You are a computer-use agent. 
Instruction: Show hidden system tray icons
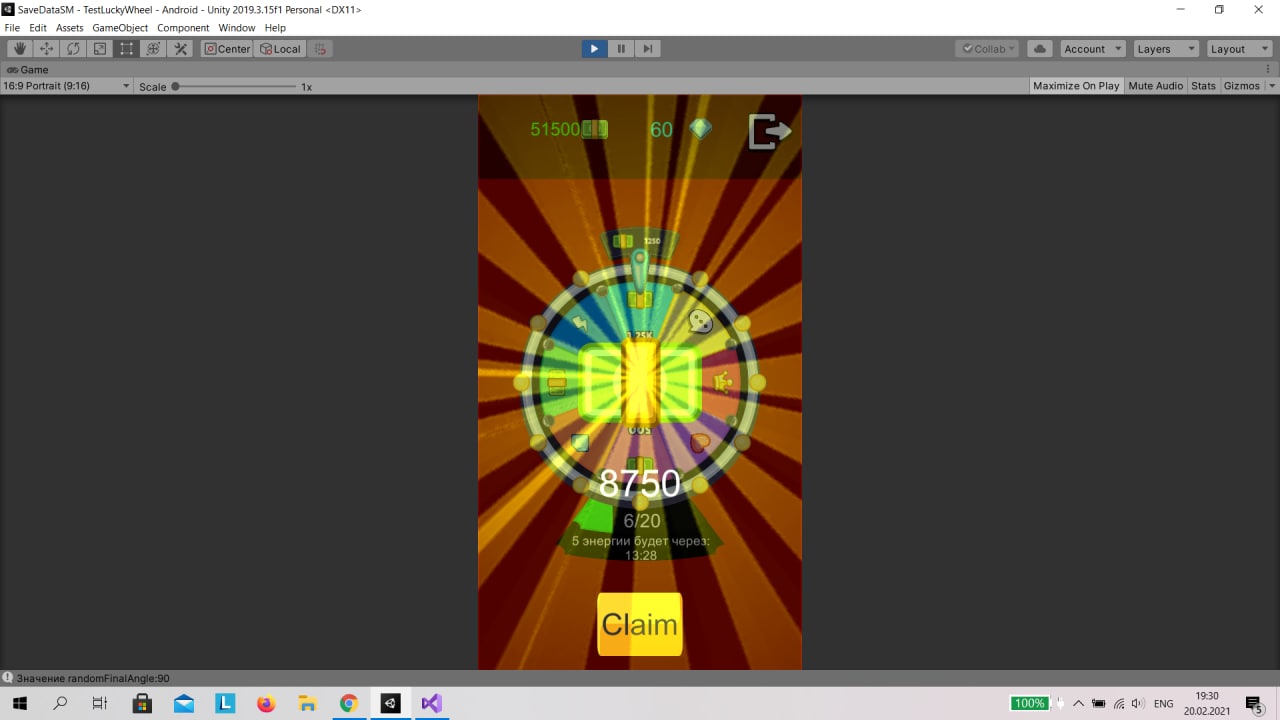point(1078,703)
